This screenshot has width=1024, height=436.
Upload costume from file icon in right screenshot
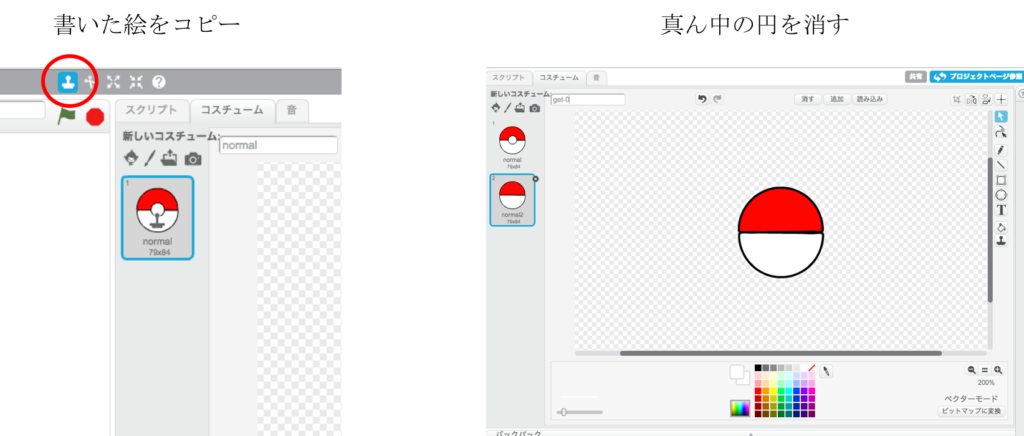pyautogui.click(x=520, y=108)
